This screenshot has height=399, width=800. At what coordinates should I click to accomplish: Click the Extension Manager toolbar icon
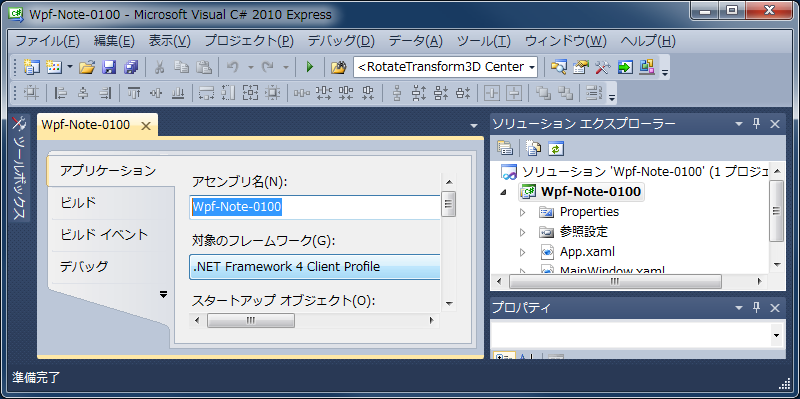tap(646, 67)
